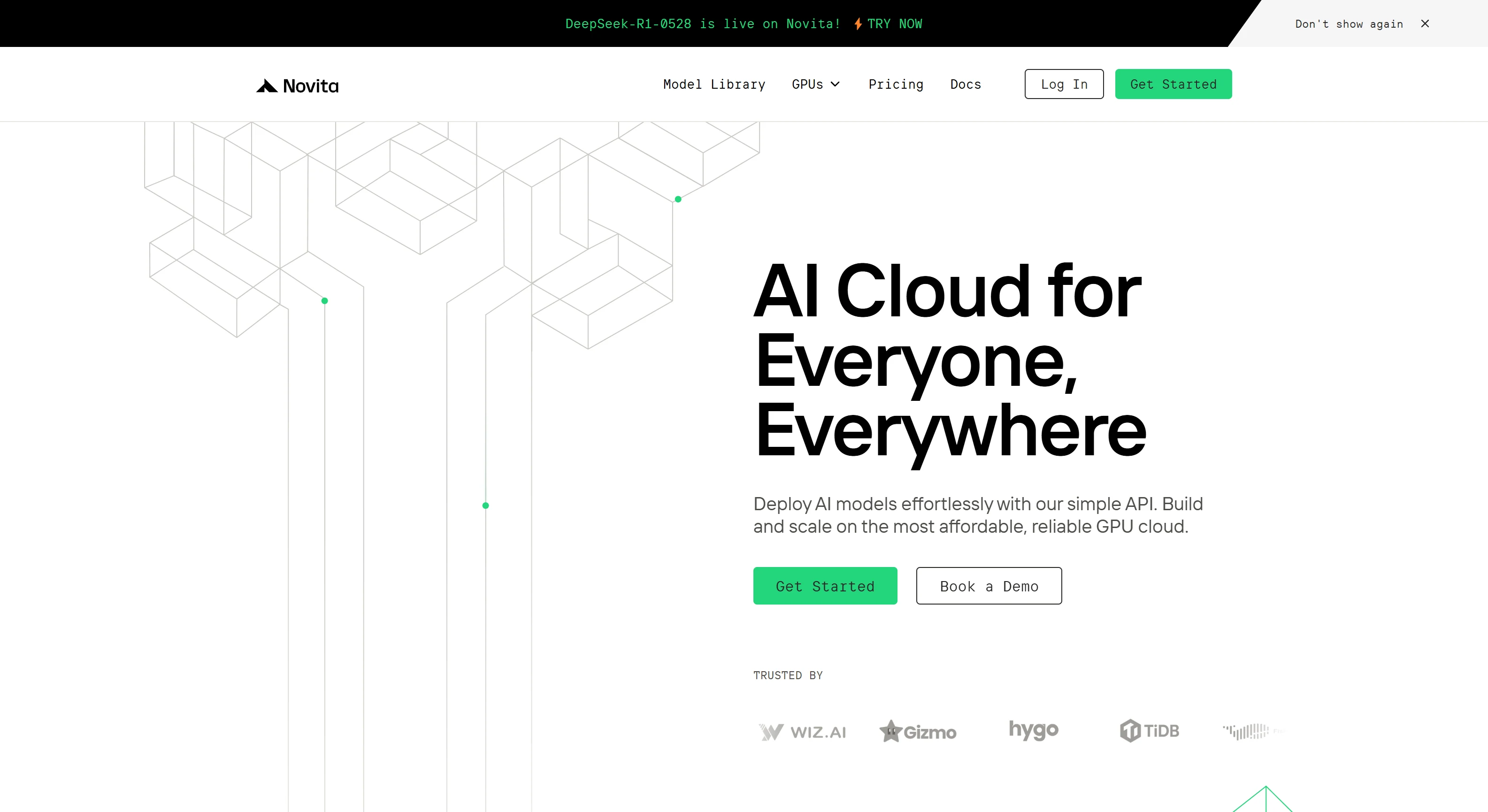Click the WIZ.AI logo
The width and height of the screenshot is (1488, 812).
[802, 732]
